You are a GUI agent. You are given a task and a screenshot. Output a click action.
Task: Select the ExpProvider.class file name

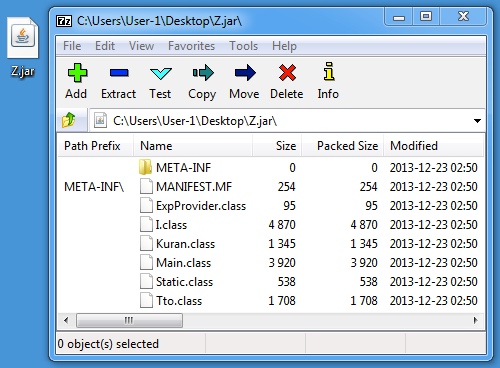tap(201, 206)
